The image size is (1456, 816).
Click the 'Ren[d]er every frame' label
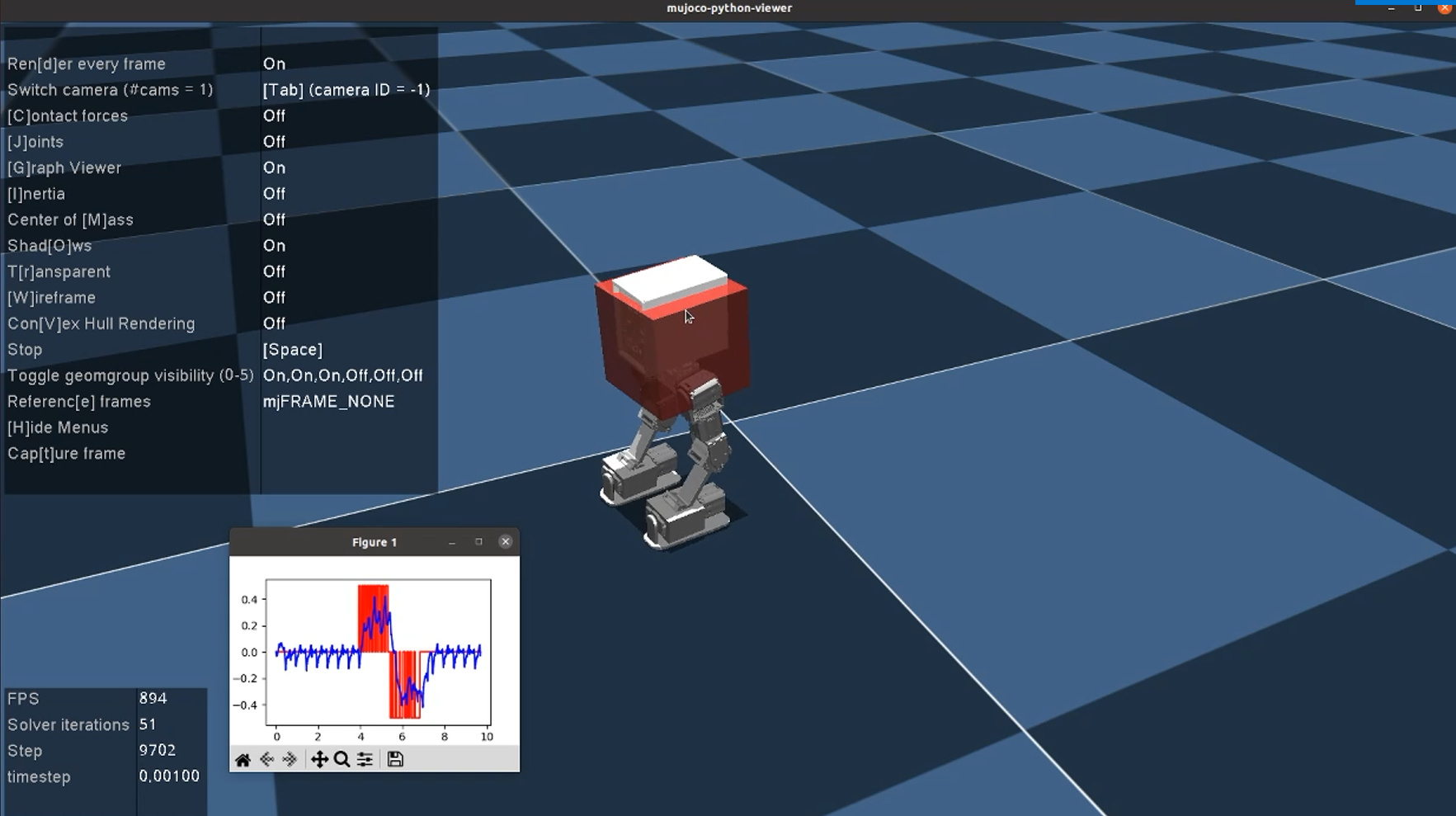tap(87, 64)
